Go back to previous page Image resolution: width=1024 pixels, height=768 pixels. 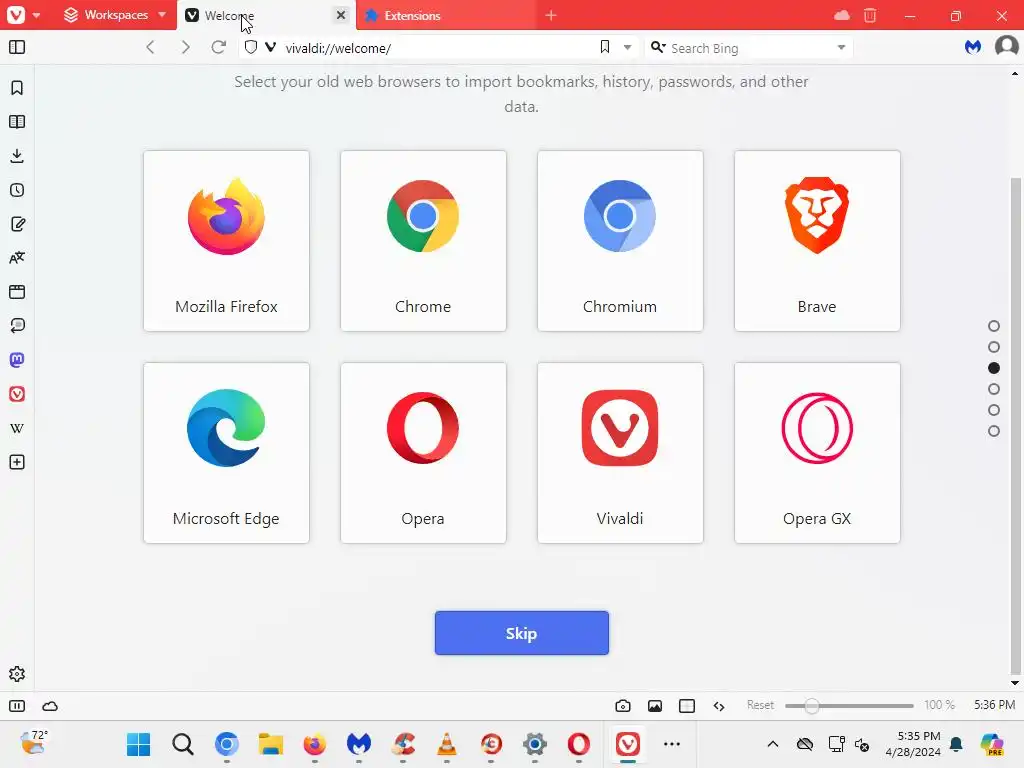[x=150, y=47]
